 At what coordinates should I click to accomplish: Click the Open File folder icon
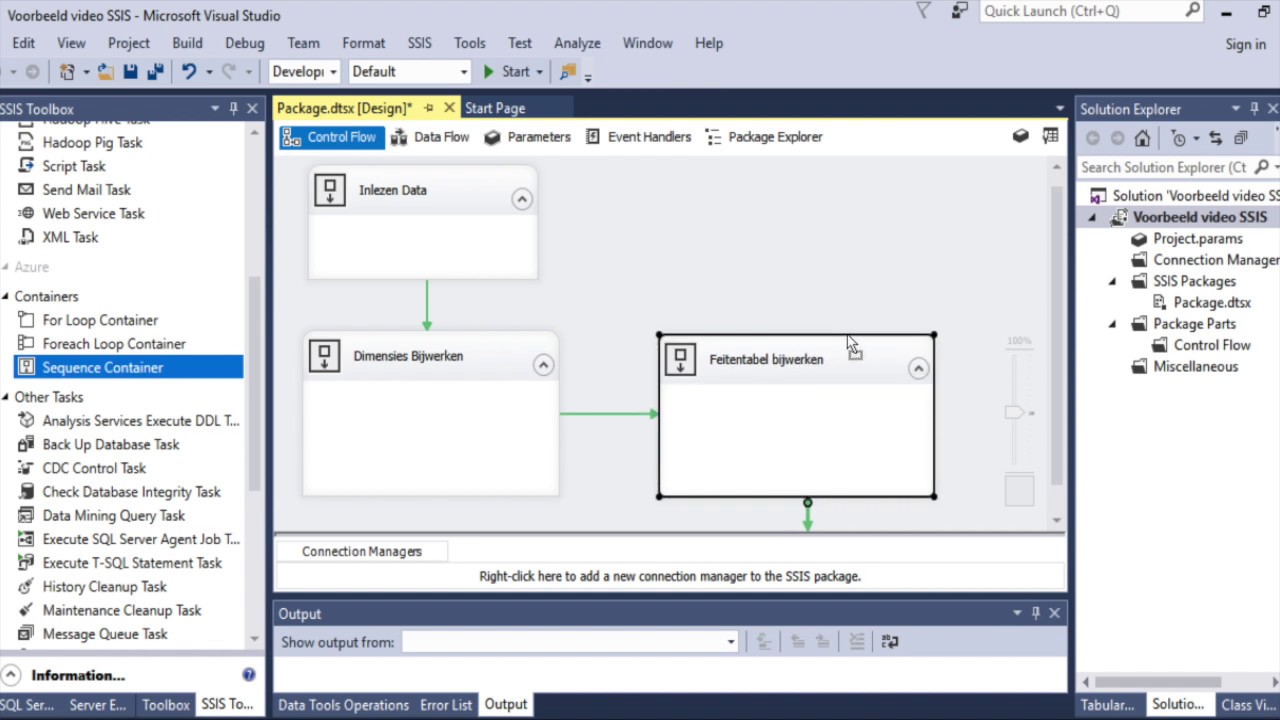[105, 72]
